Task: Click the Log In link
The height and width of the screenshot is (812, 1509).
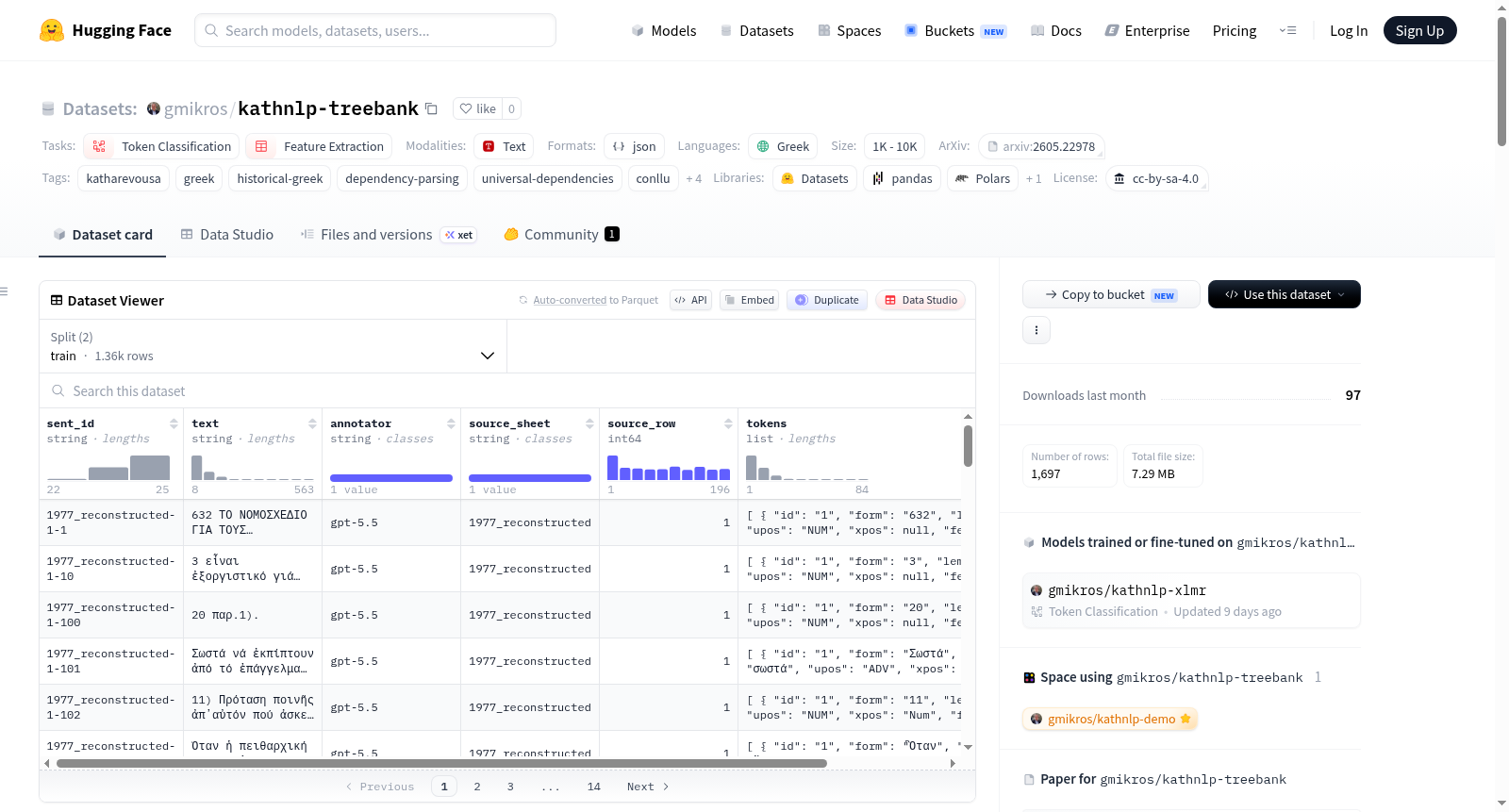Action: [x=1349, y=30]
